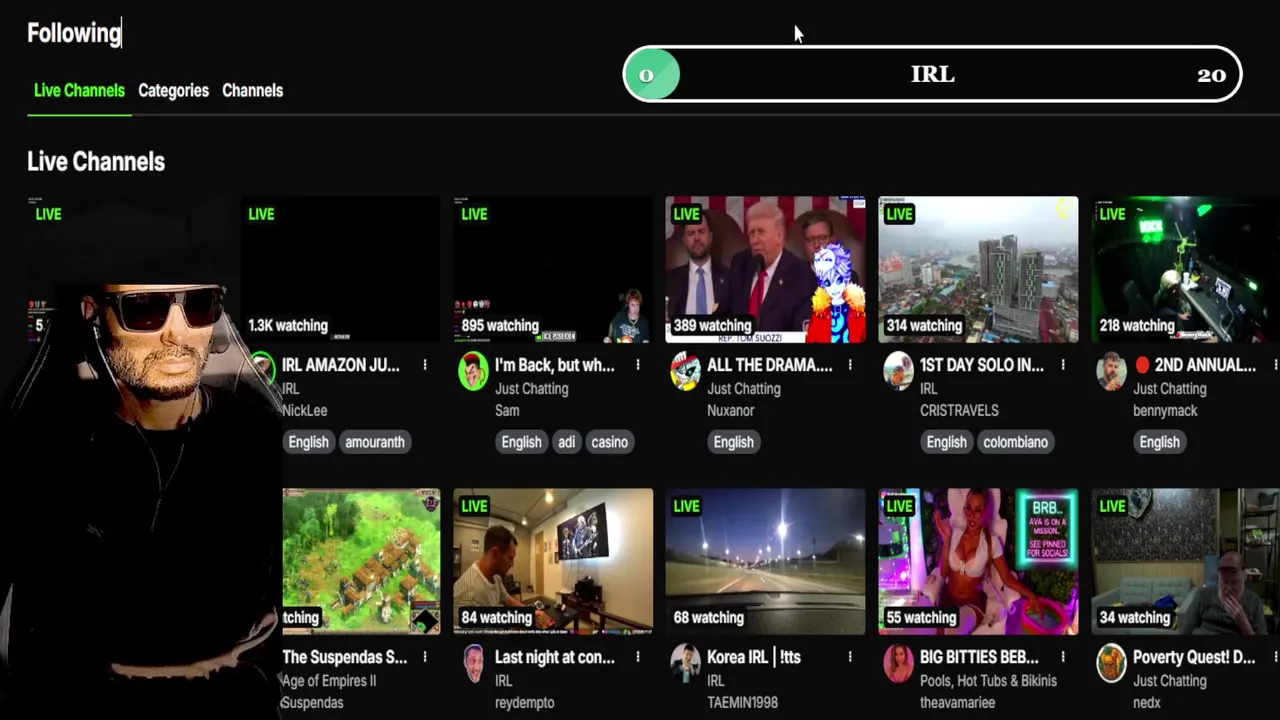The height and width of the screenshot is (720, 1280).
Task: Open the 1.3K watching stream thumbnail
Action: coord(340,269)
